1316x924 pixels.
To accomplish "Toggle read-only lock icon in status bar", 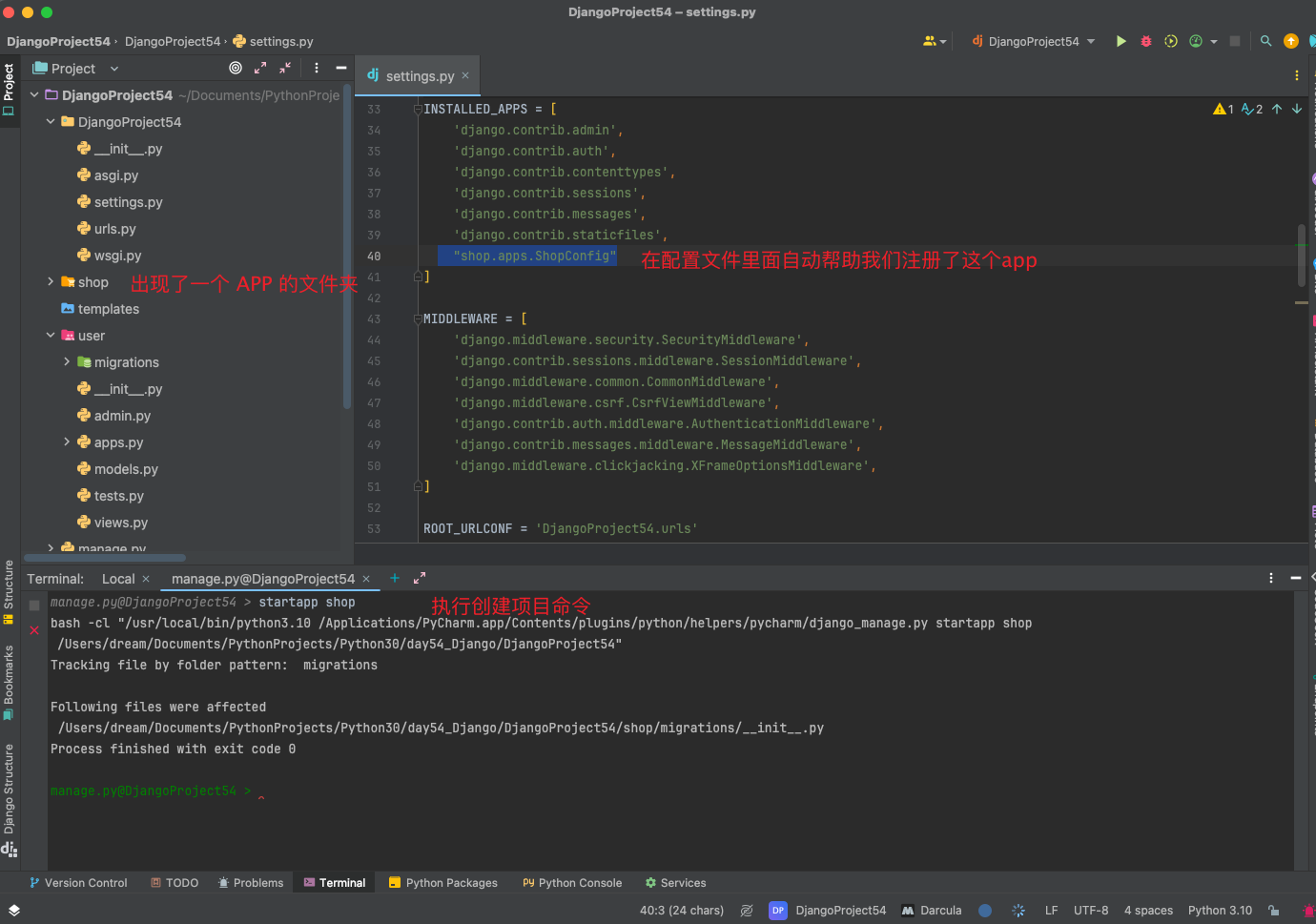I will click(x=1274, y=910).
